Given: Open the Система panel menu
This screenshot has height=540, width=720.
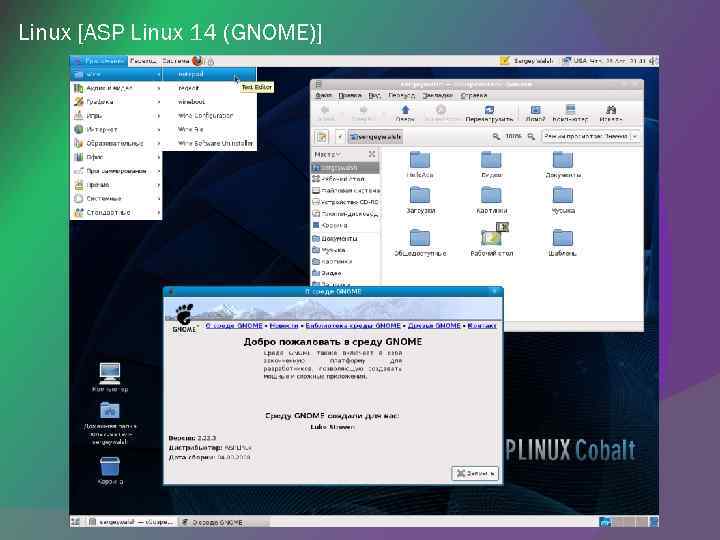Looking at the screenshot, I should pos(176,61).
